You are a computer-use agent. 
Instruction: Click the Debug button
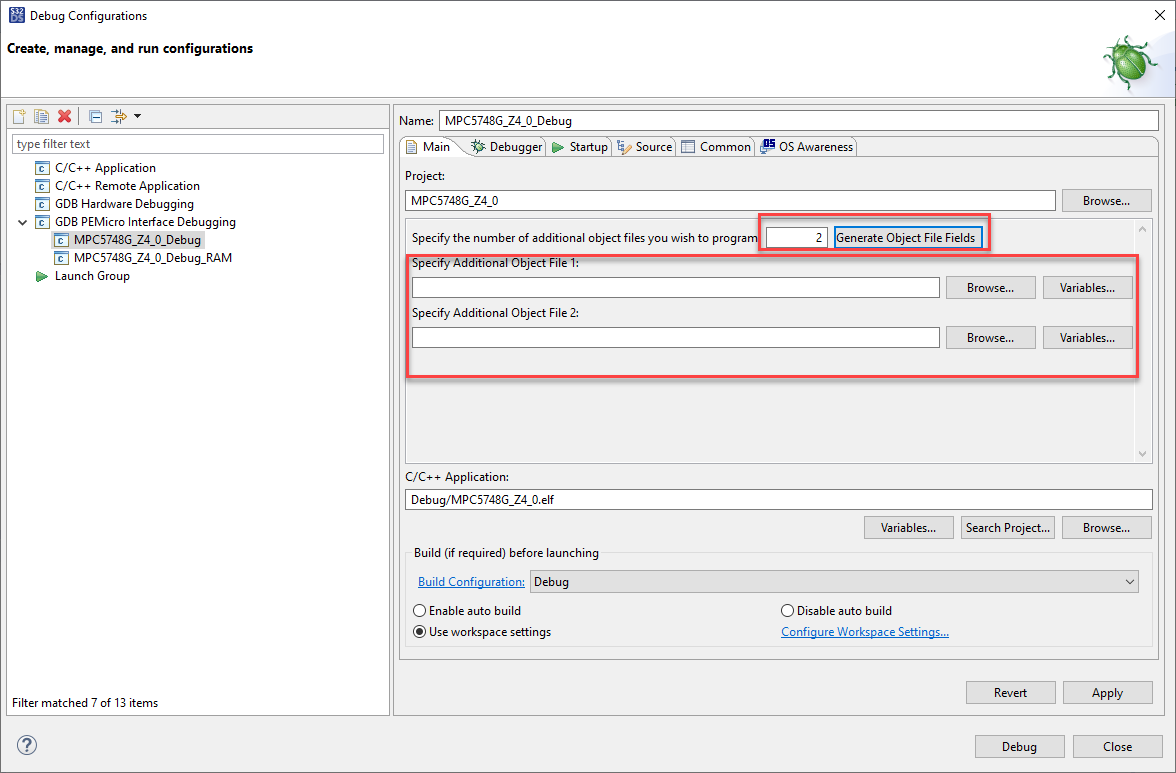click(x=1019, y=747)
